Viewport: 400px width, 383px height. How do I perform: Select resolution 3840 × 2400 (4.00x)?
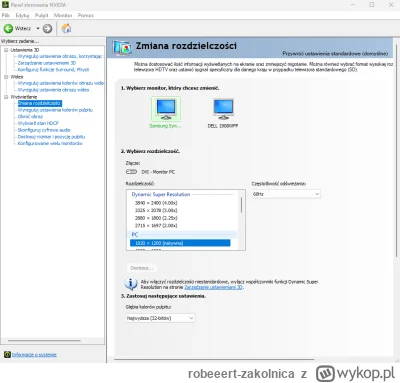tap(156, 203)
